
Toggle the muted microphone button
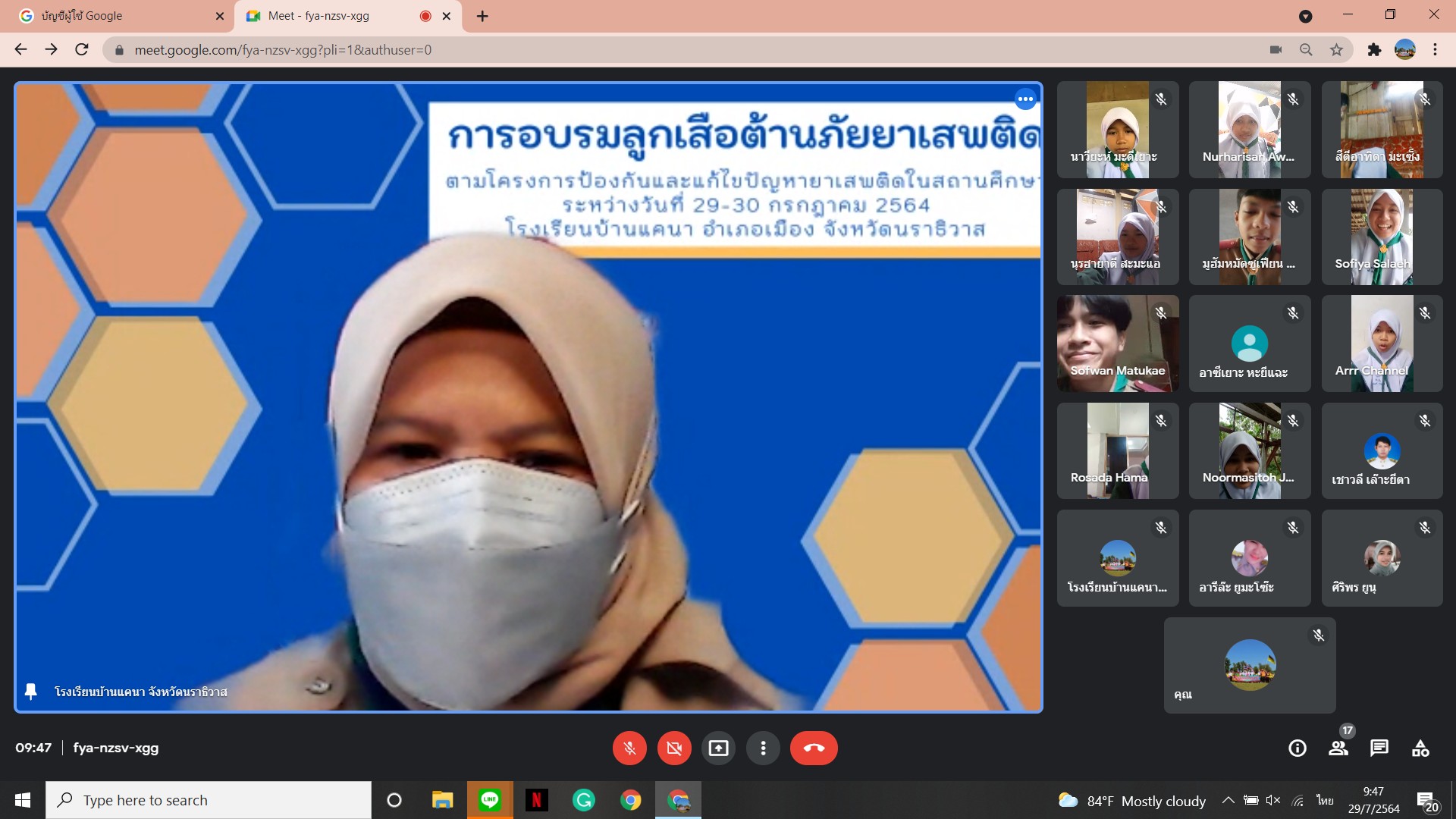click(x=629, y=748)
